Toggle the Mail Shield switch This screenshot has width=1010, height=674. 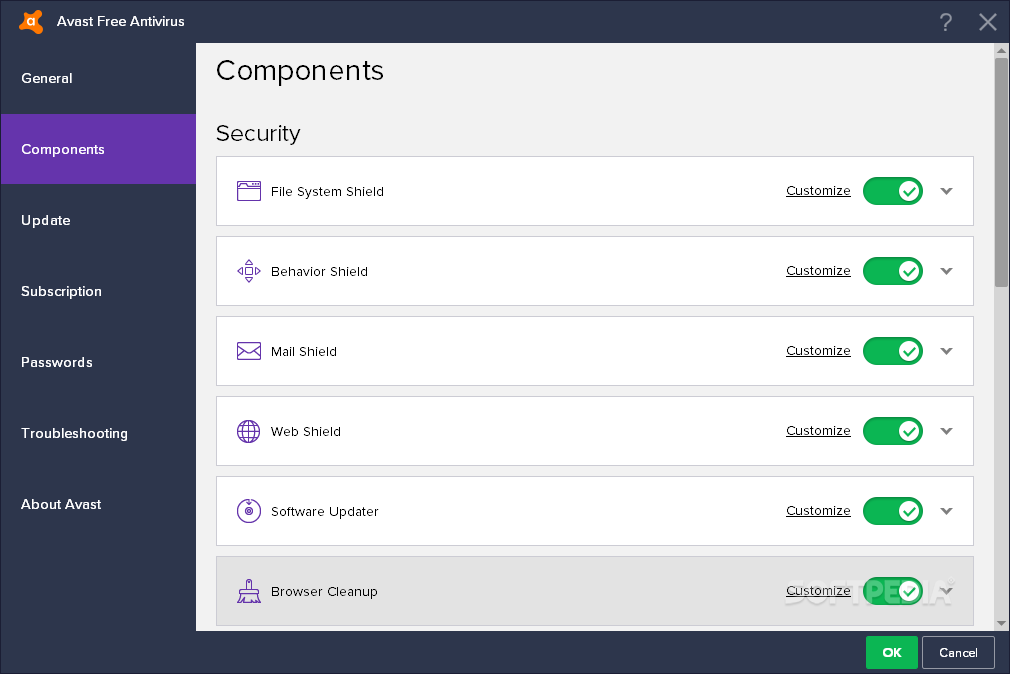tap(893, 351)
